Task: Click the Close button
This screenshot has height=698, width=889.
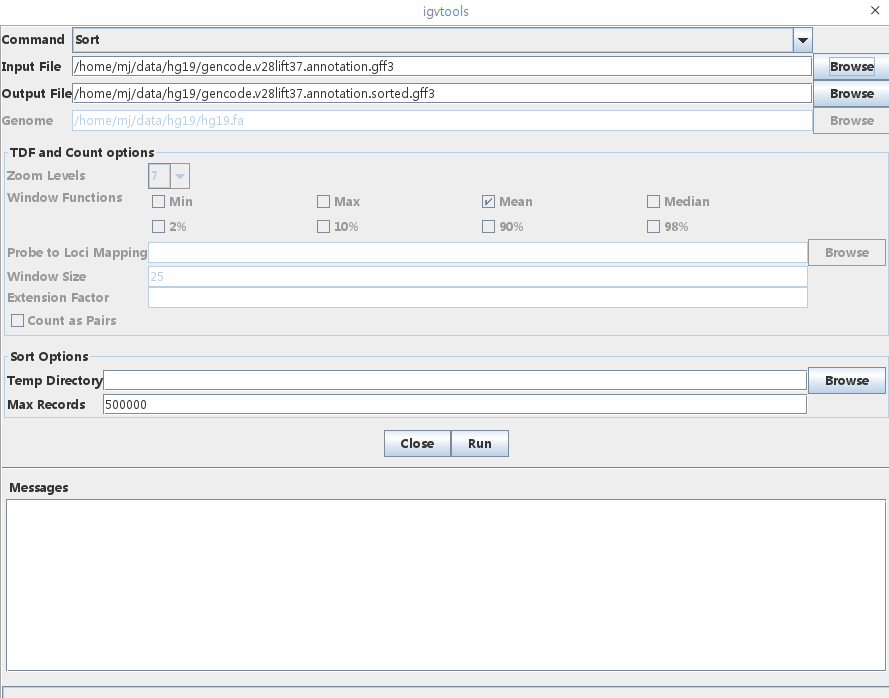Action: coord(417,443)
